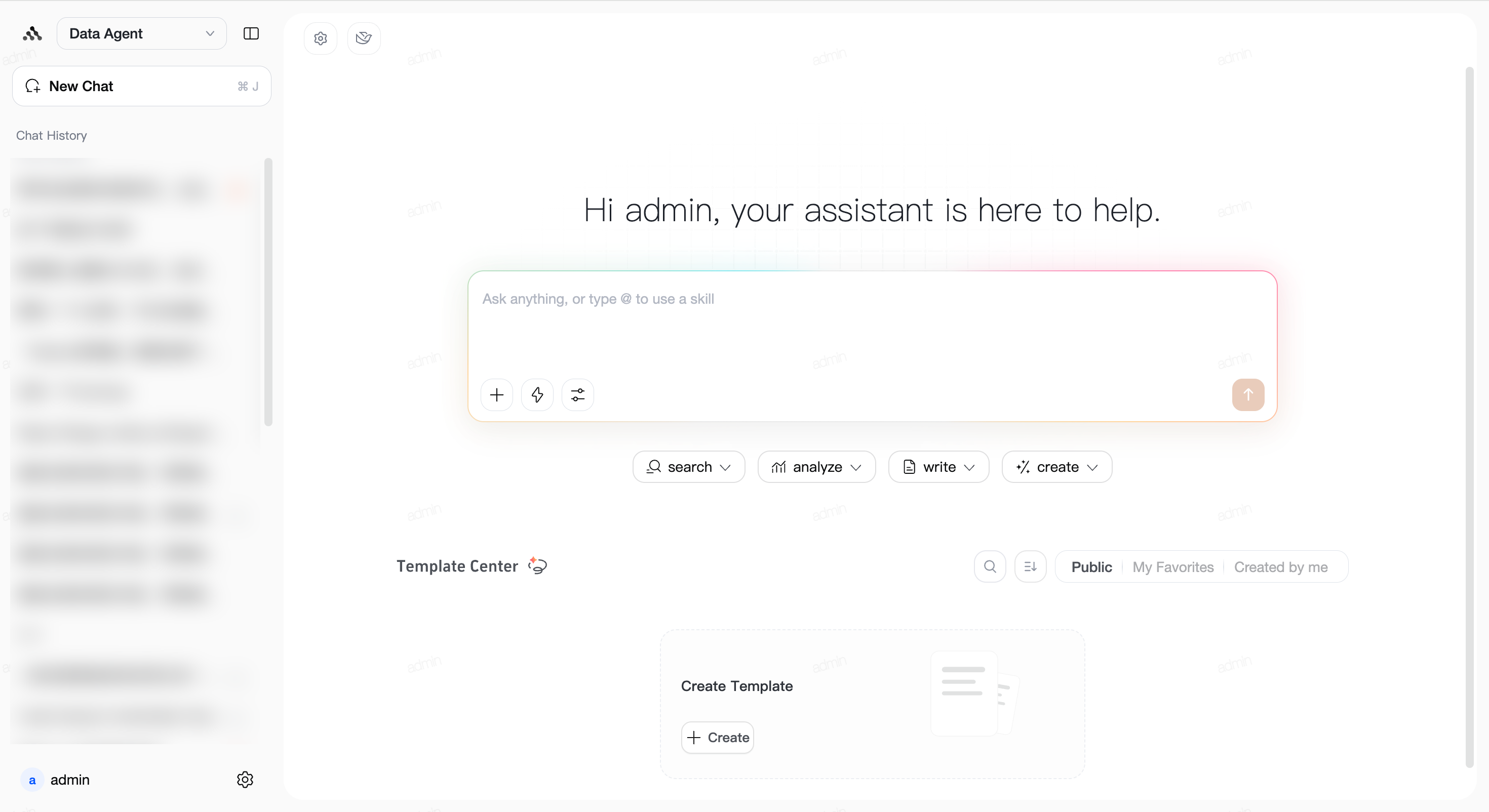Image resolution: width=1489 pixels, height=812 pixels.
Task: Send message with the arrow button
Action: (x=1248, y=395)
